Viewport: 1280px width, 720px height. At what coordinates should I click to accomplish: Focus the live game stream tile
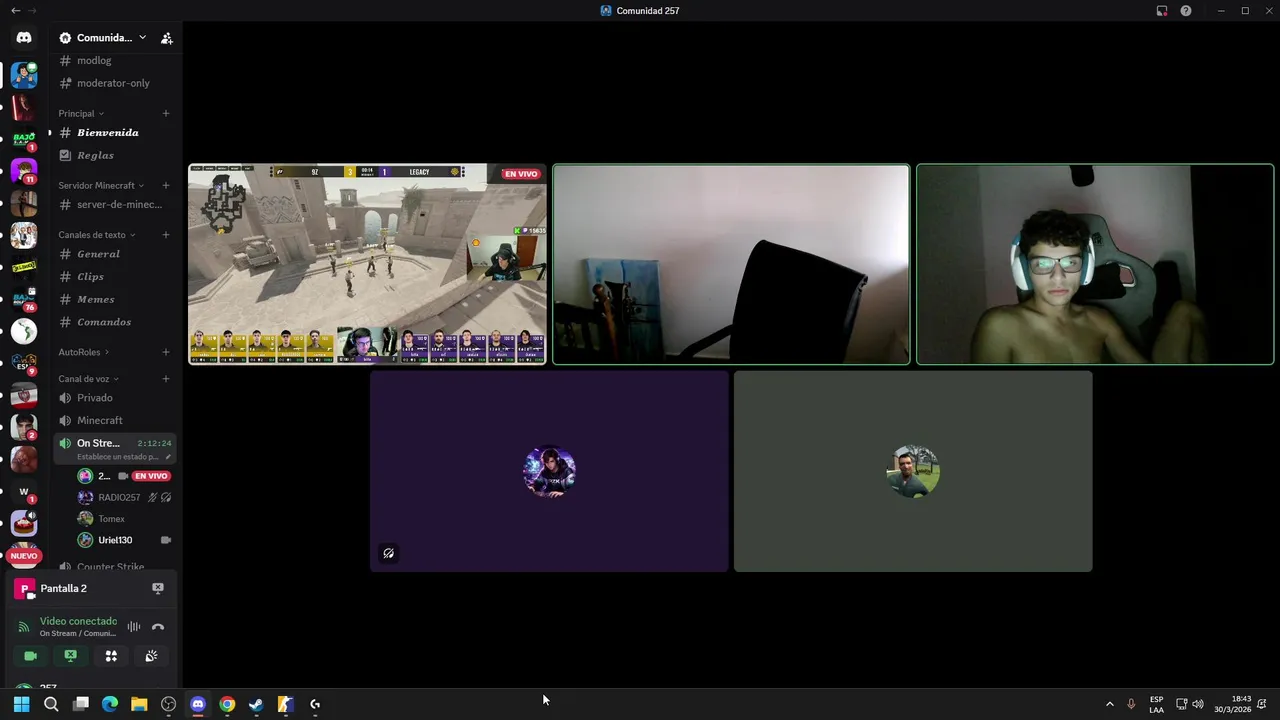pyautogui.click(x=367, y=264)
